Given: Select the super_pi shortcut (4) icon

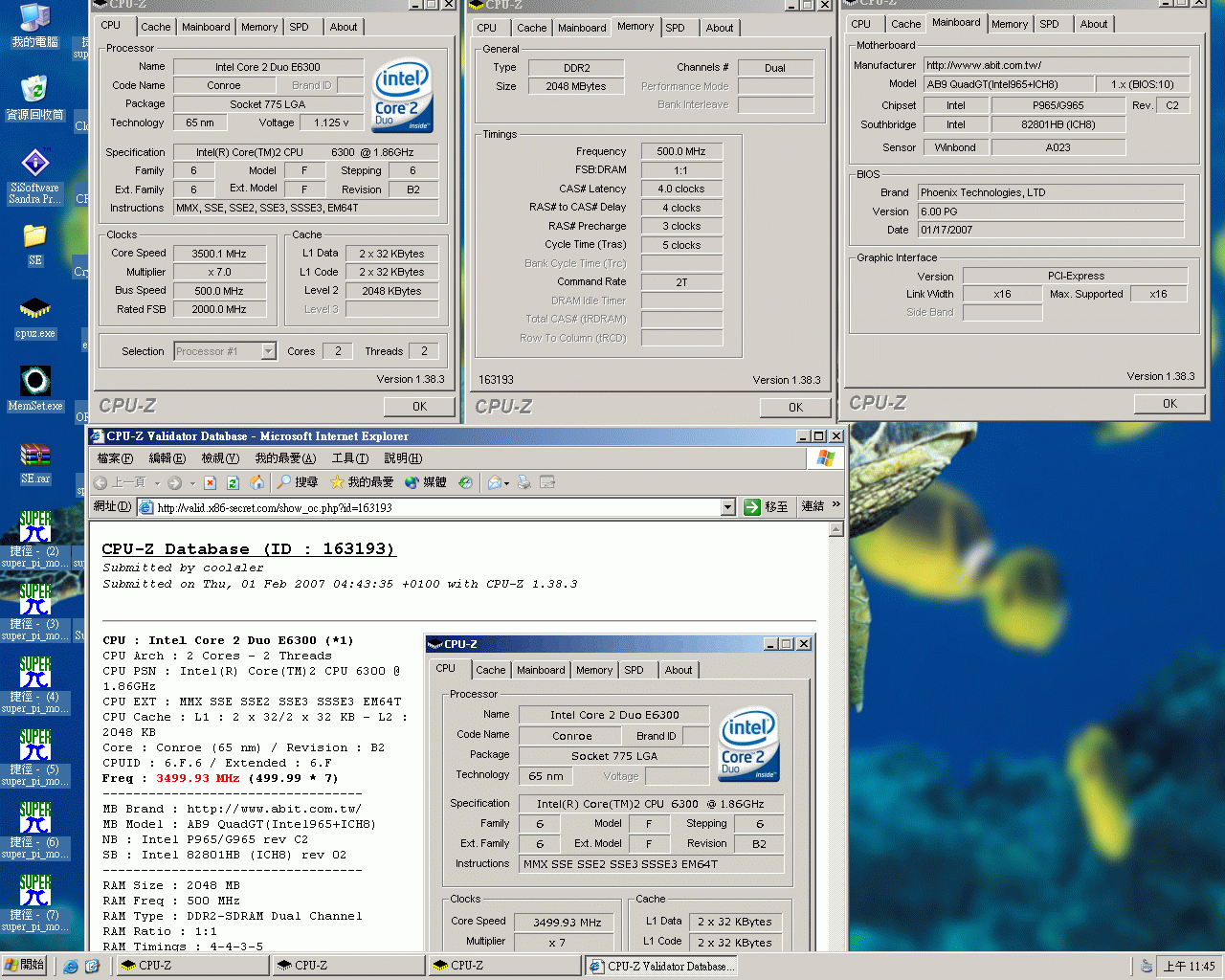Looking at the screenshot, I should (35, 685).
